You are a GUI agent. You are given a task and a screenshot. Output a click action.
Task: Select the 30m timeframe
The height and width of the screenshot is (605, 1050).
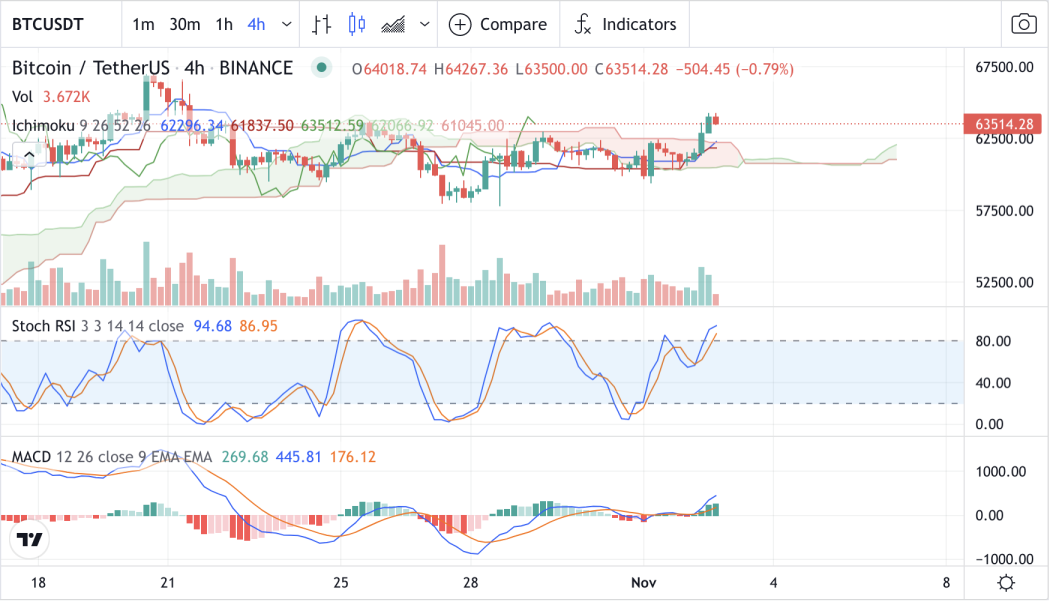click(x=185, y=25)
